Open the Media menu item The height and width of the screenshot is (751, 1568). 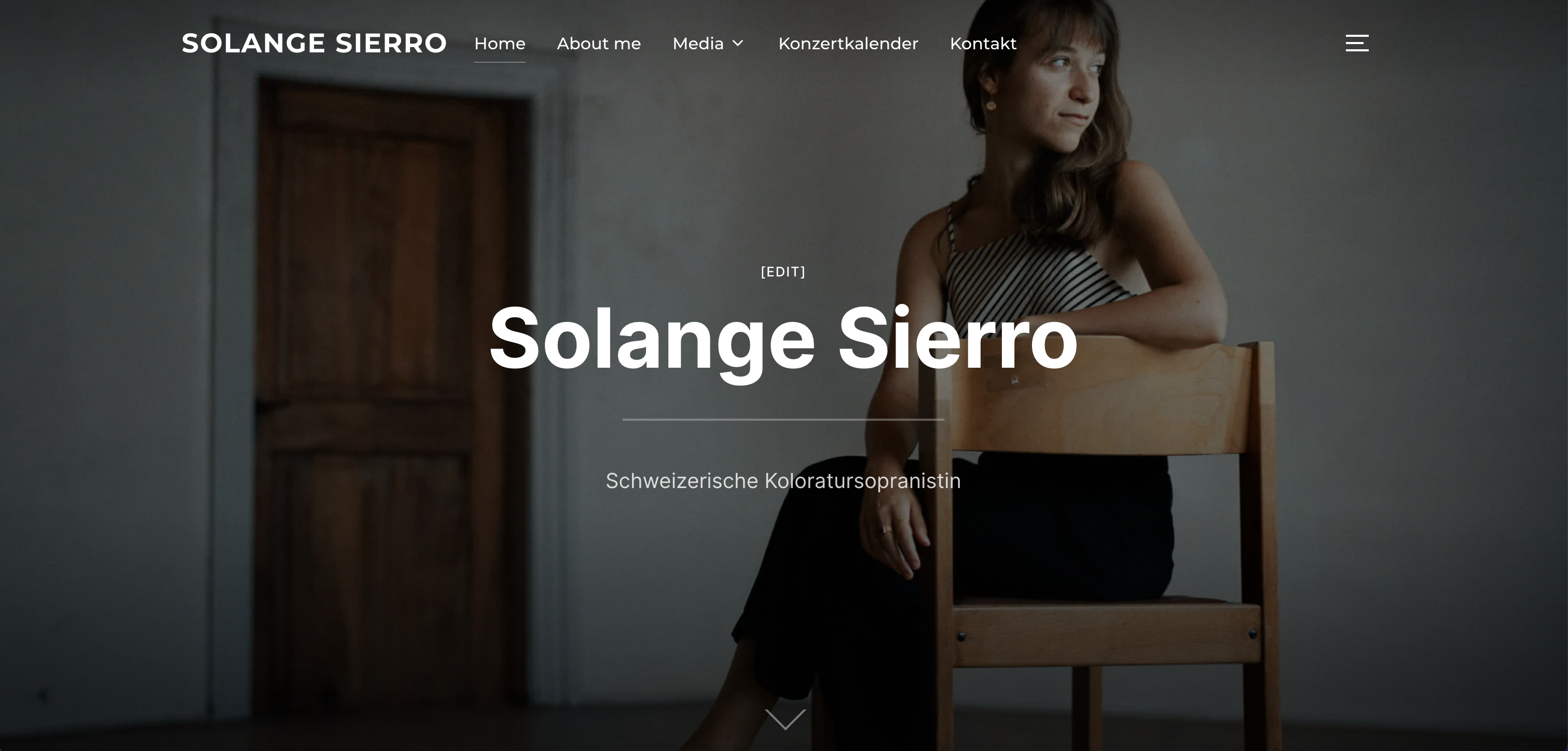click(698, 43)
